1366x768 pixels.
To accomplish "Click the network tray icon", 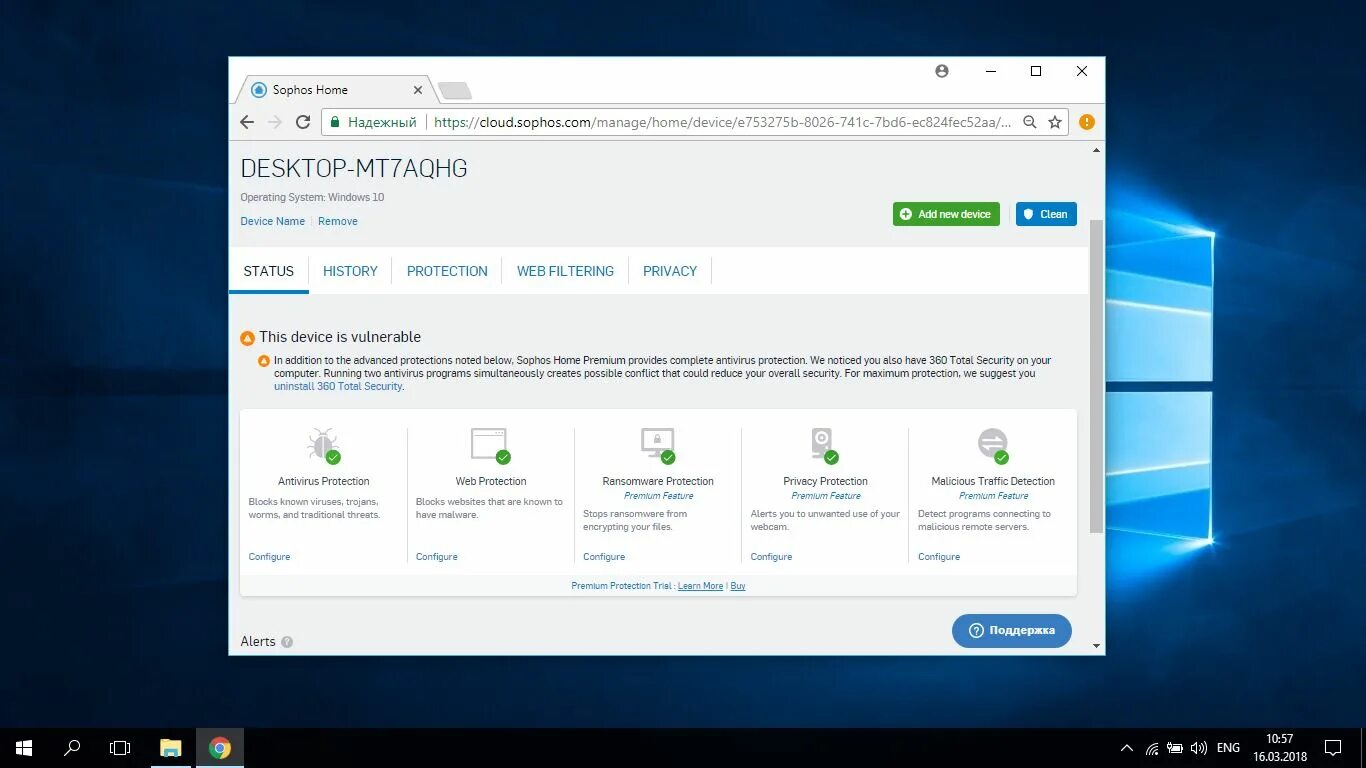I will click(1152, 748).
